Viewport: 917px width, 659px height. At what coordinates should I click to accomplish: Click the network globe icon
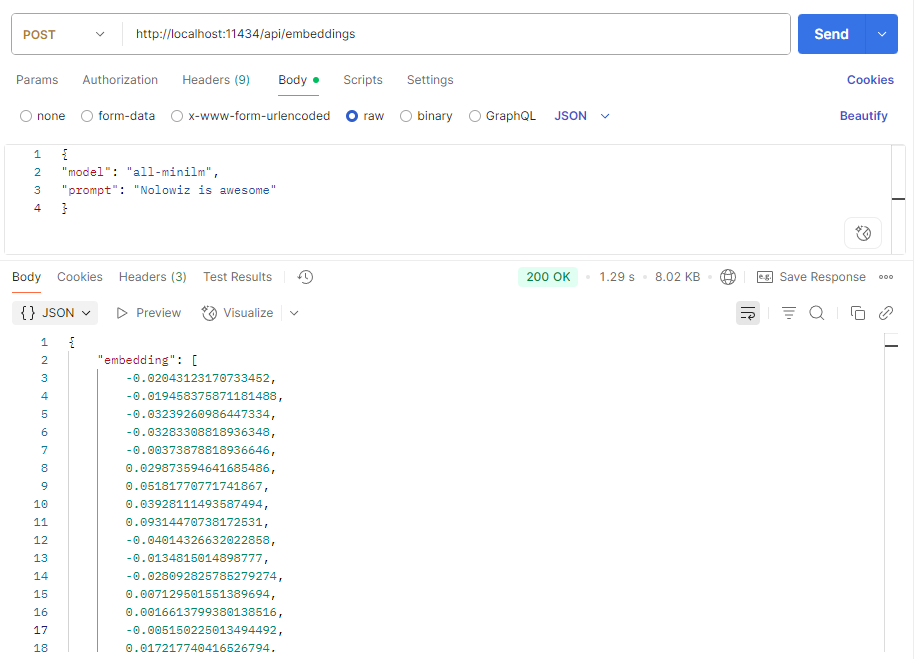[x=728, y=277]
